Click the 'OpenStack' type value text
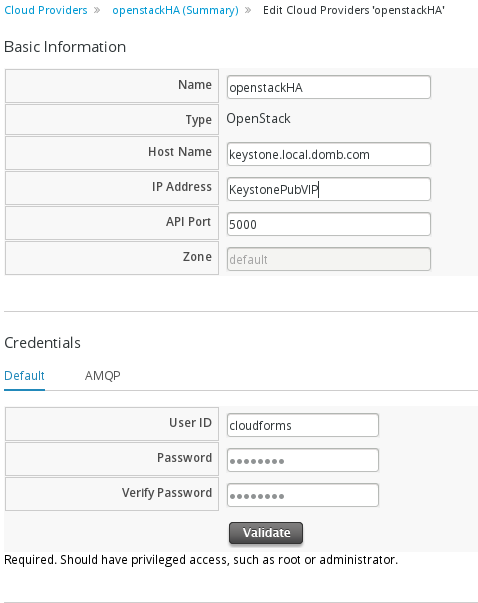Viewport: 478px width, 603px height. pyautogui.click(x=258, y=118)
